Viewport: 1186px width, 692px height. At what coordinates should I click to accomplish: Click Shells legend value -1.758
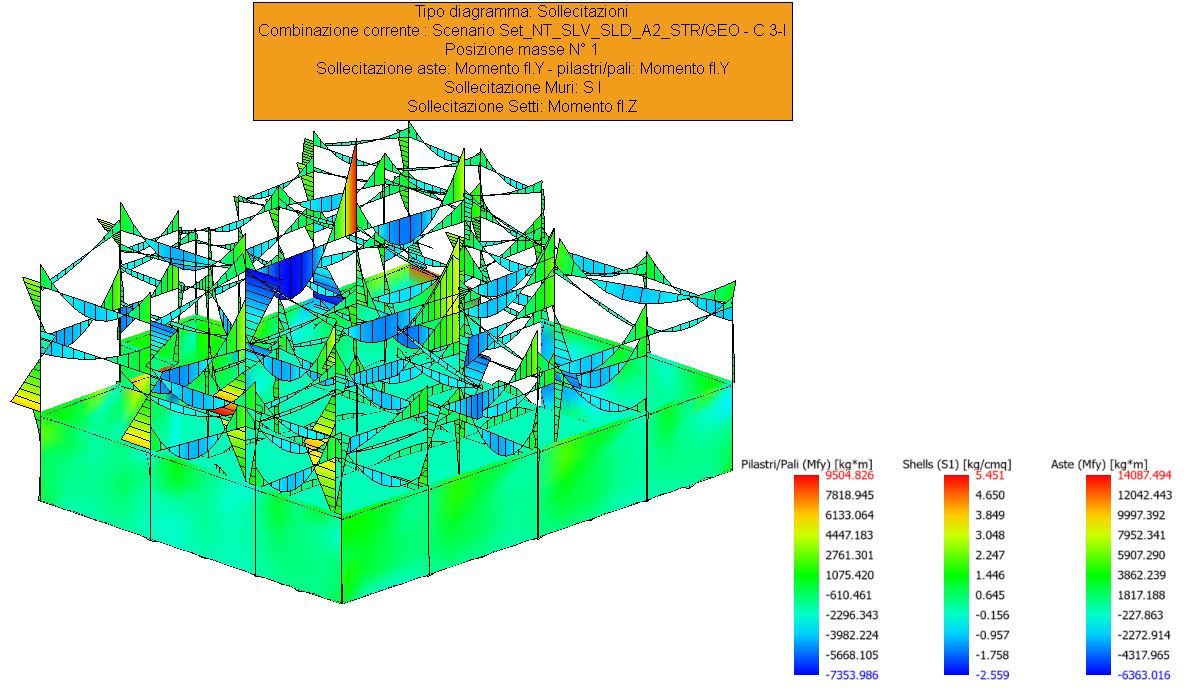[992, 655]
